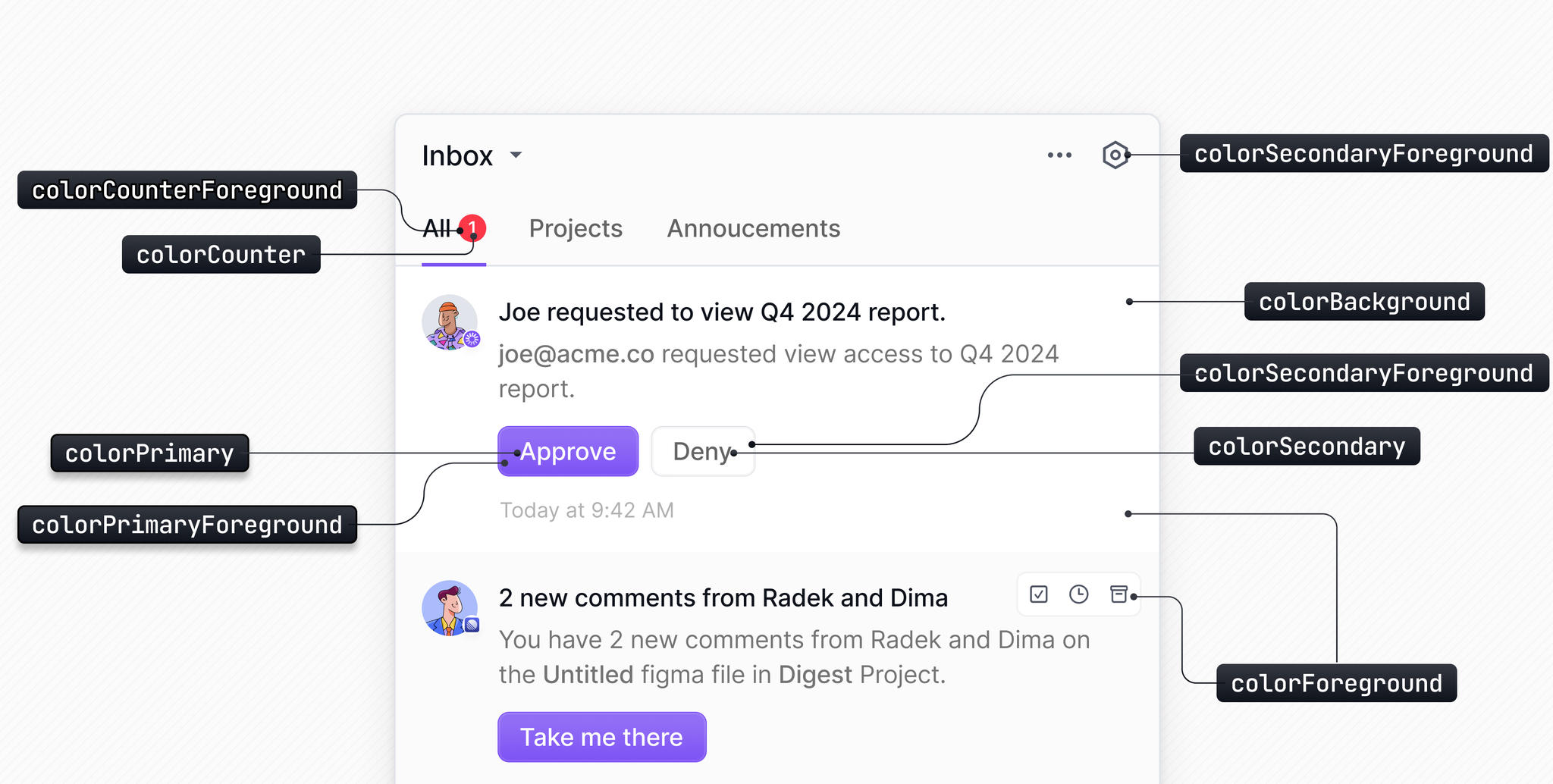Open the Joe requested Q4 report notification
The height and width of the screenshot is (784, 1553).
pos(722,312)
